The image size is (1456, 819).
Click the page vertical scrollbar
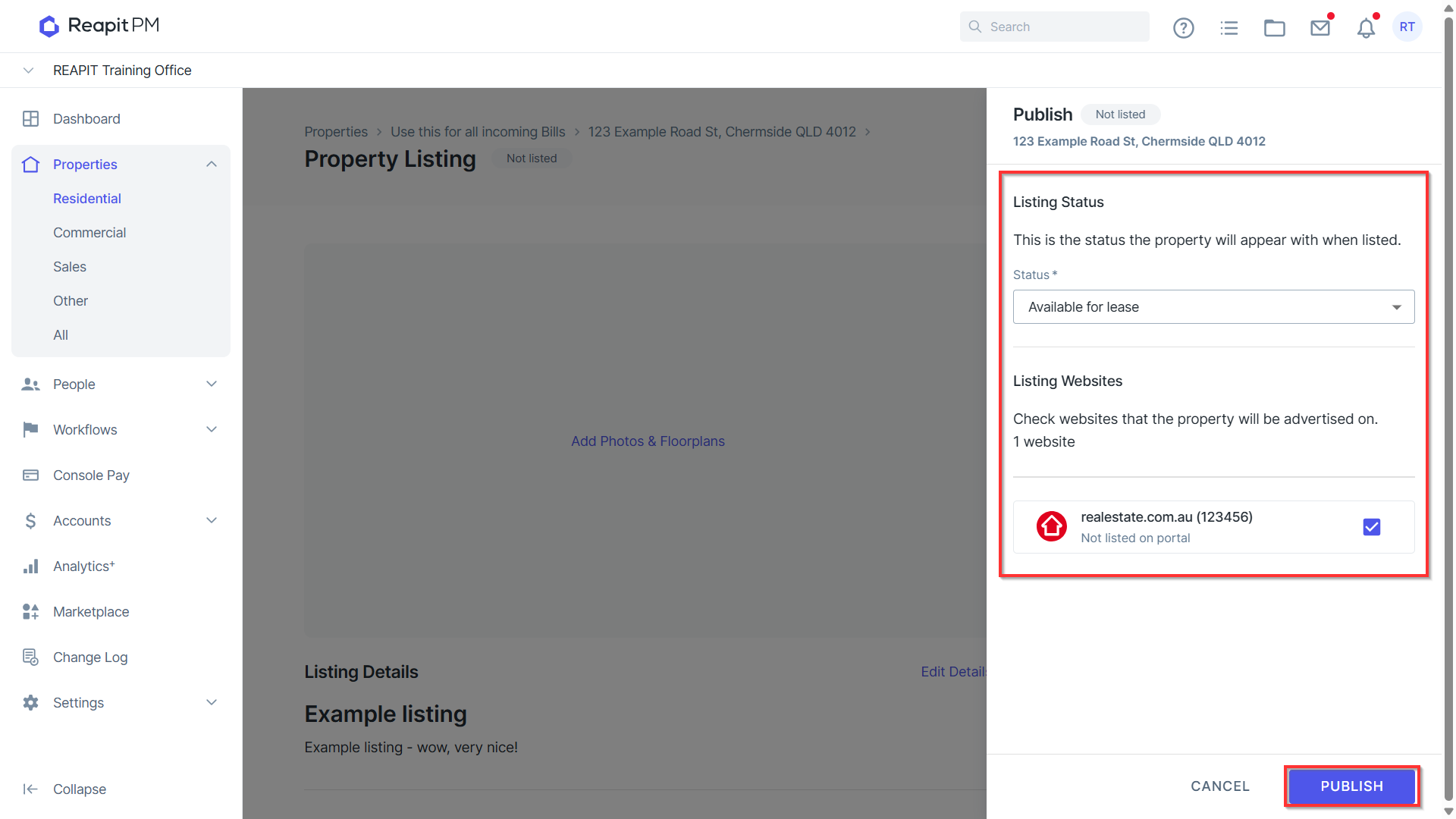pos(1448,409)
